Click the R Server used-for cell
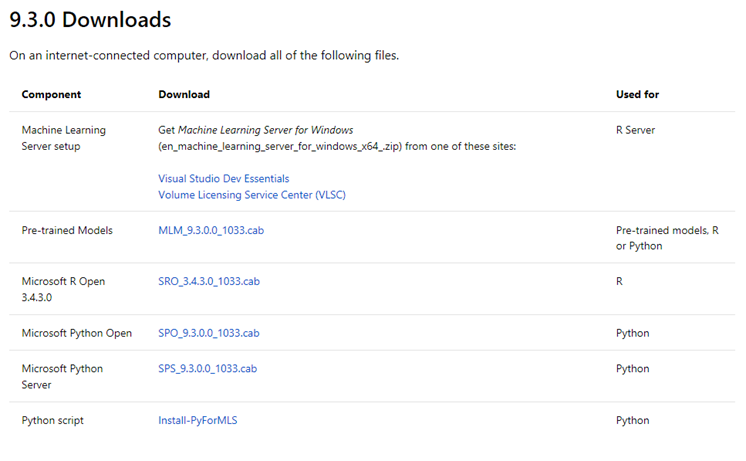The image size is (746, 461). [636, 130]
